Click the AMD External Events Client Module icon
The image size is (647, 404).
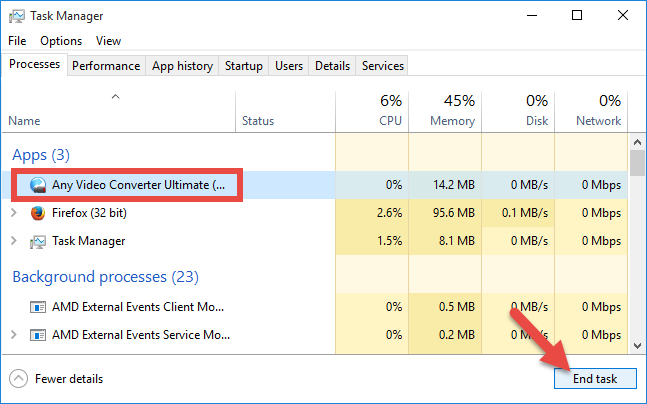pyautogui.click(x=38, y=307)
